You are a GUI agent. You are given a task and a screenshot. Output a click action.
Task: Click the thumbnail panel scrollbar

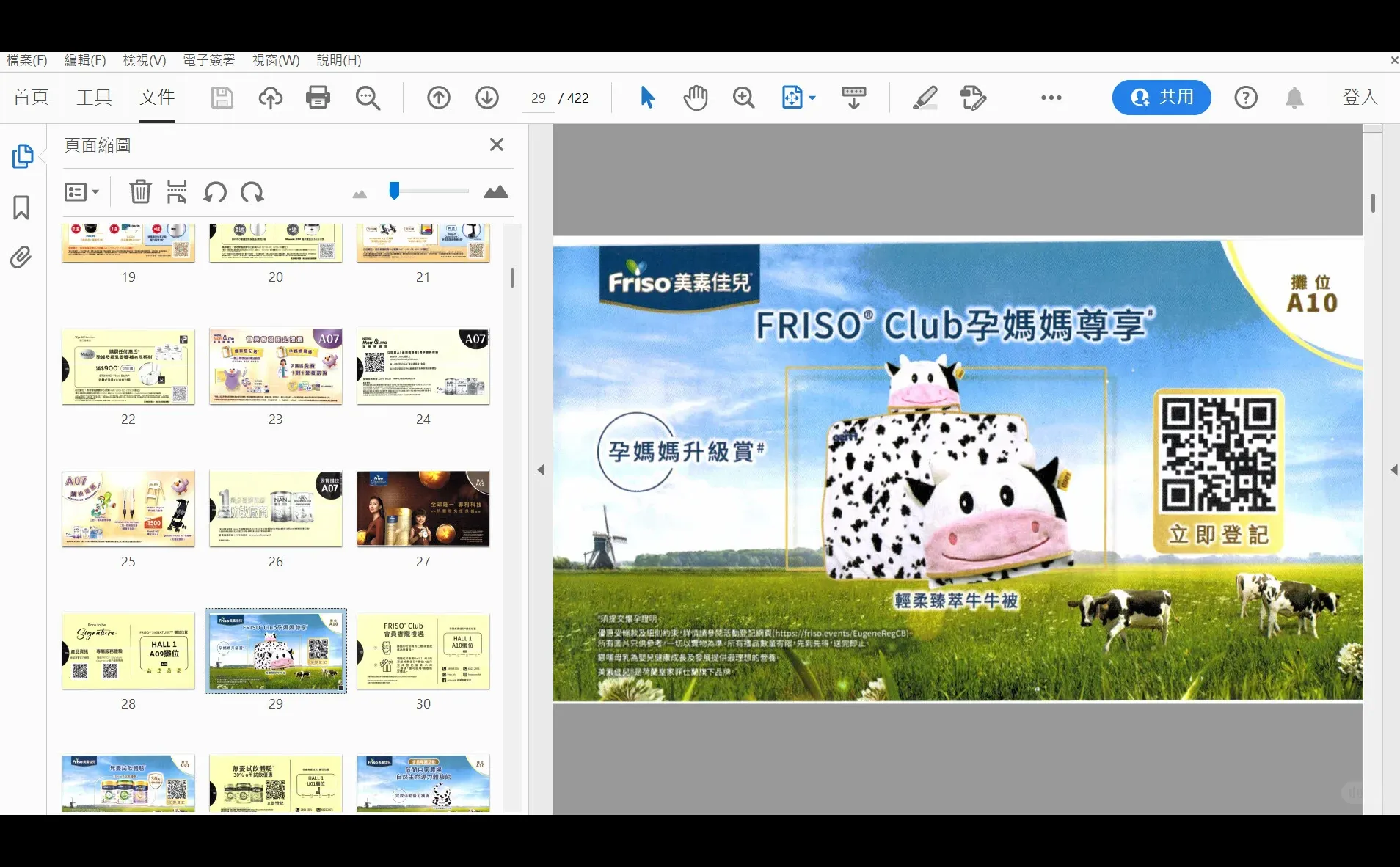tap(512, 278)
